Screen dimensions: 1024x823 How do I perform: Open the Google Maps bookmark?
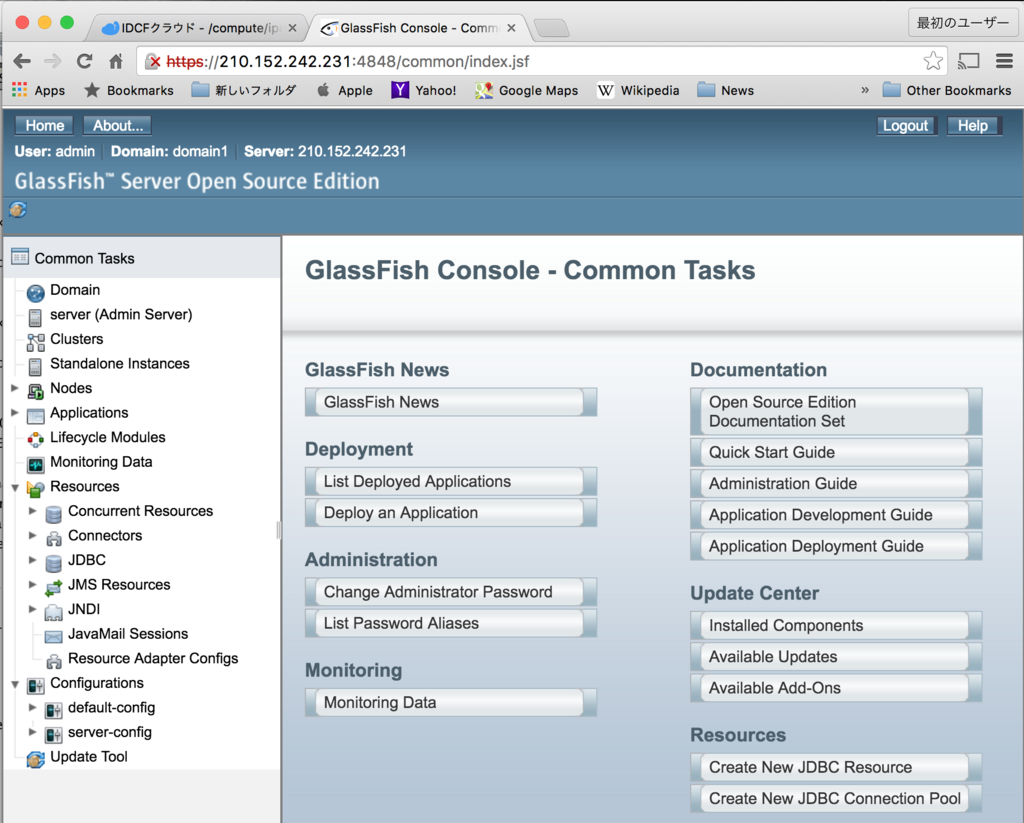tap(526, 90)
